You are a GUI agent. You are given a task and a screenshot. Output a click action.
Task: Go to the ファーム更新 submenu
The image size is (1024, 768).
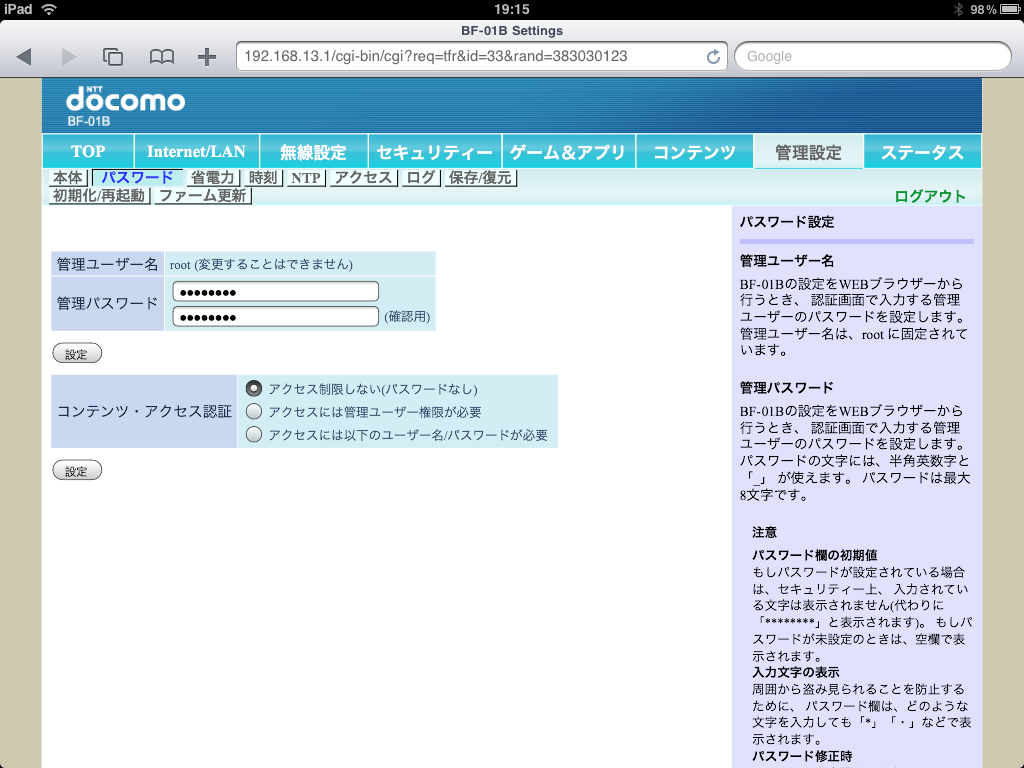[x=203, y=196]
